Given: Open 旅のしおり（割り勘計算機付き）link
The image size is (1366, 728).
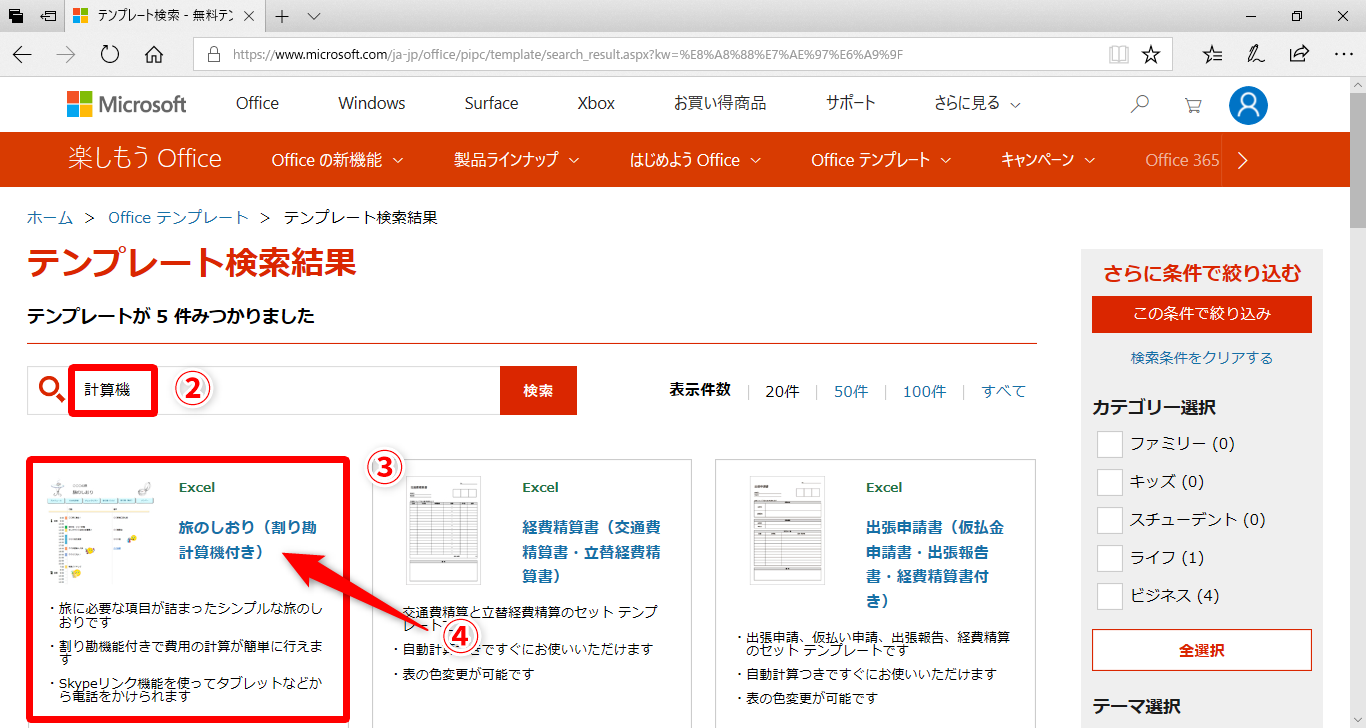Looking at the screenshot, I should point(248,539).
